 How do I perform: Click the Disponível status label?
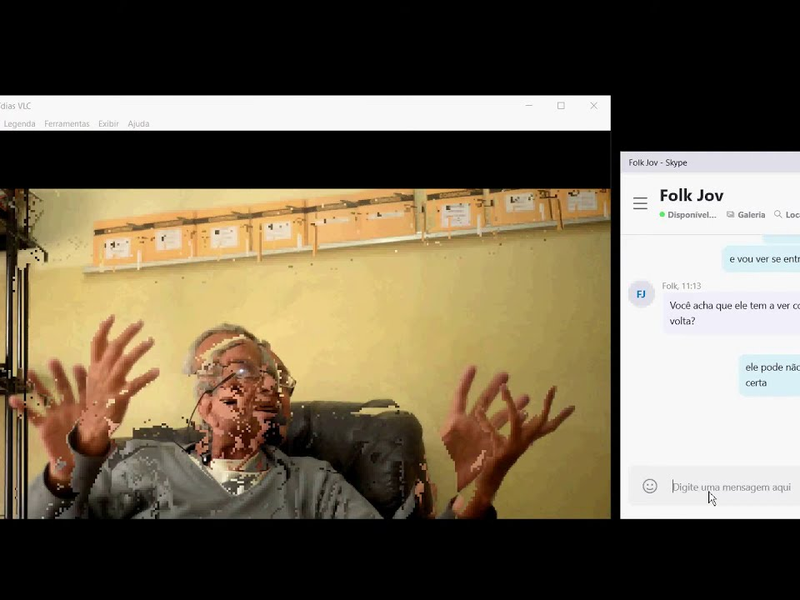point(692,215)
